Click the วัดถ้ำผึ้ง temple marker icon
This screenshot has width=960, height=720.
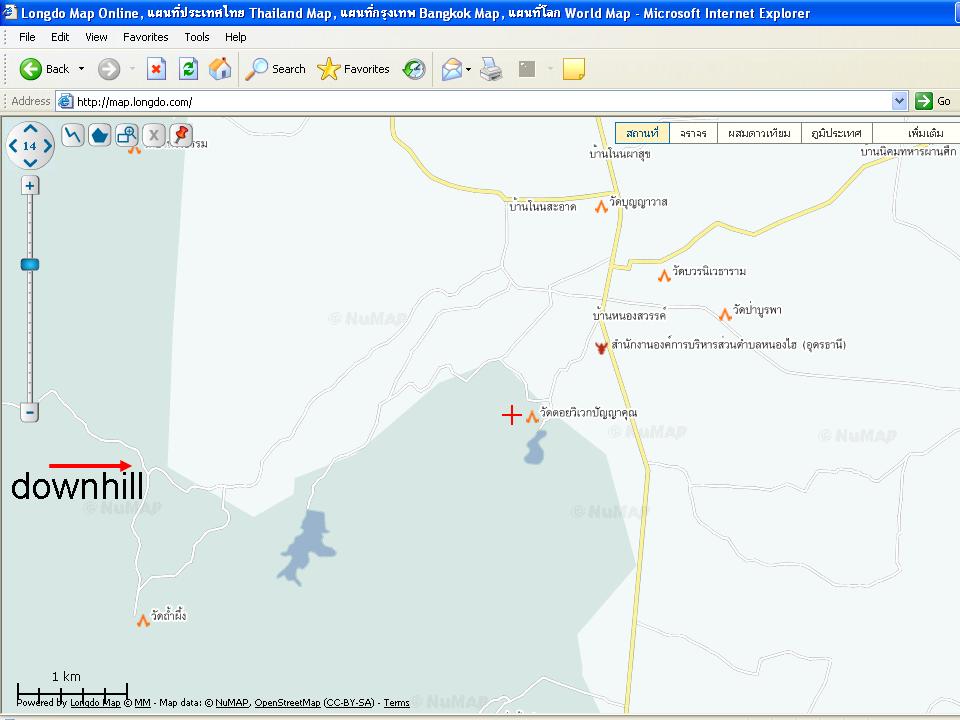point(143,620)
